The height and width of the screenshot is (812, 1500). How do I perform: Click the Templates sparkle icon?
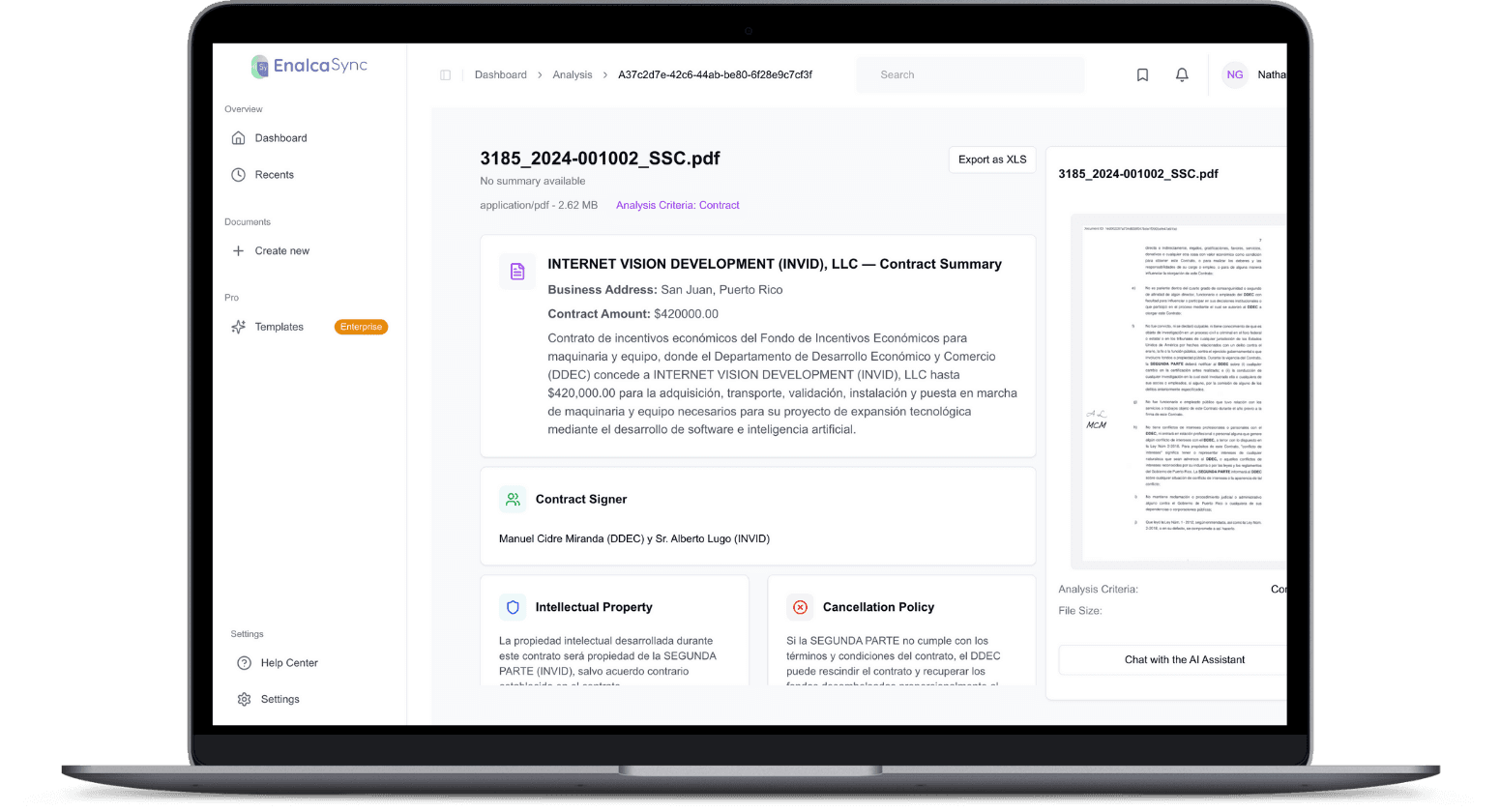pos(238,327)
